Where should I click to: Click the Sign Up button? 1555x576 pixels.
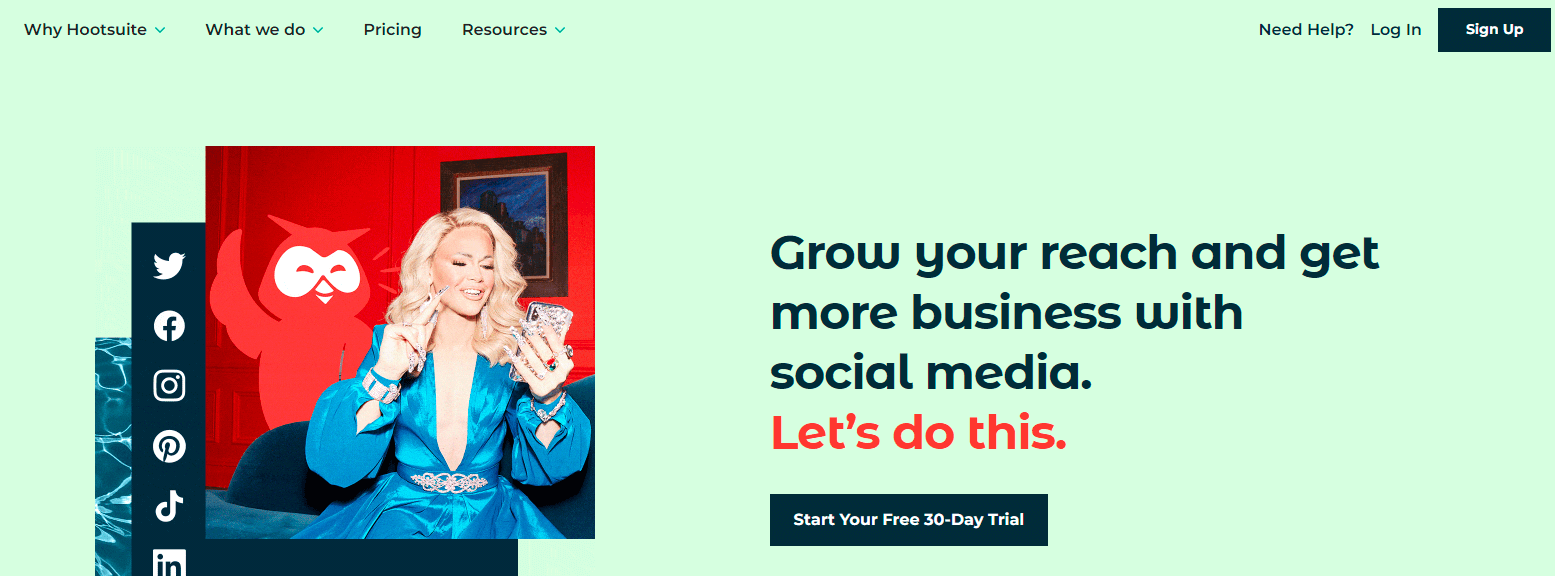pos(1494,30)
